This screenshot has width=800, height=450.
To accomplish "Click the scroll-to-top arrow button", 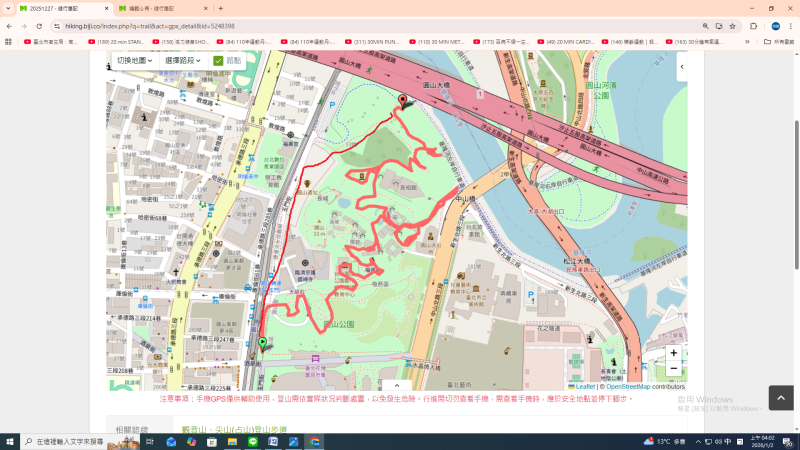I will [780, 398].
